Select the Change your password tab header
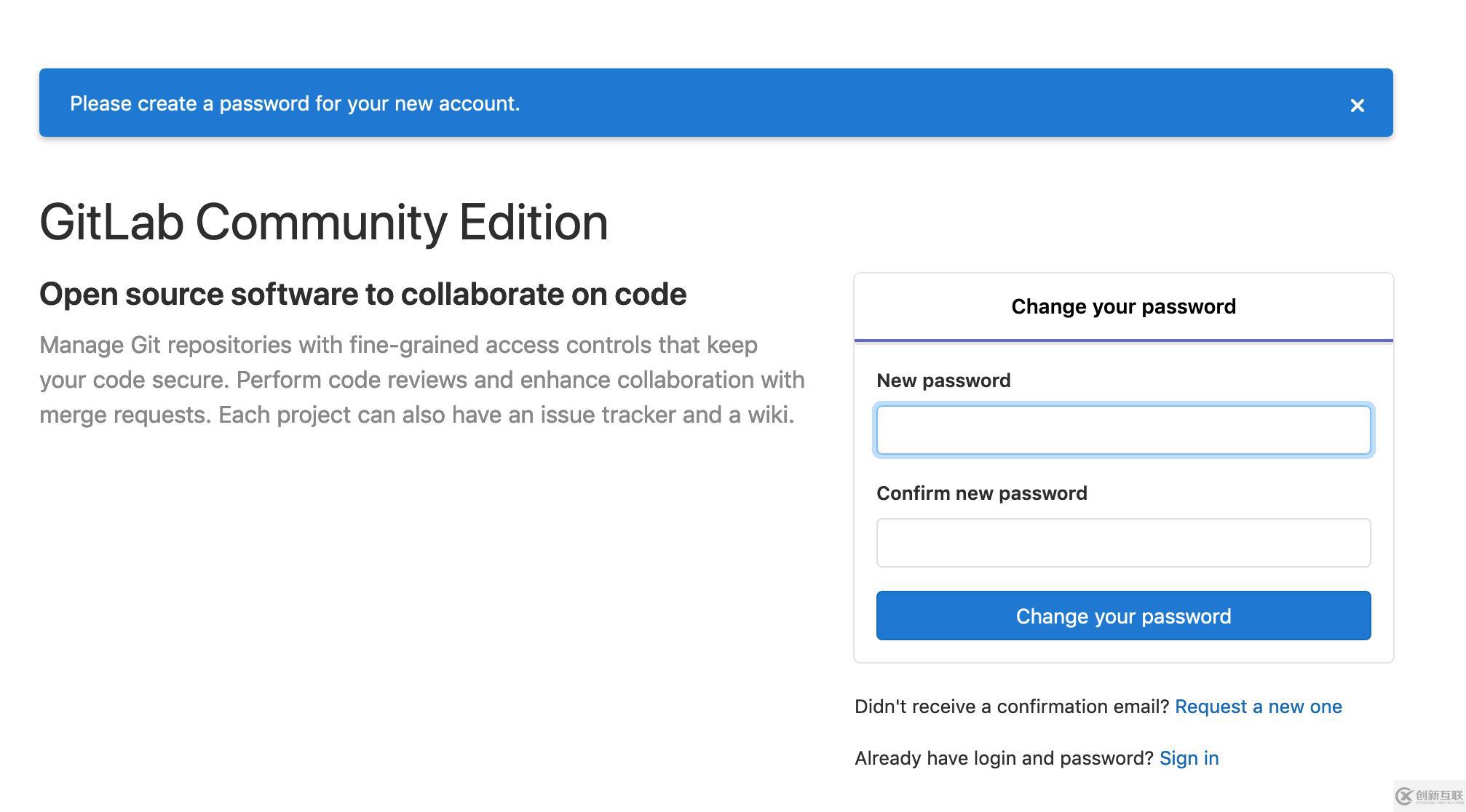 click(1123, 306)
